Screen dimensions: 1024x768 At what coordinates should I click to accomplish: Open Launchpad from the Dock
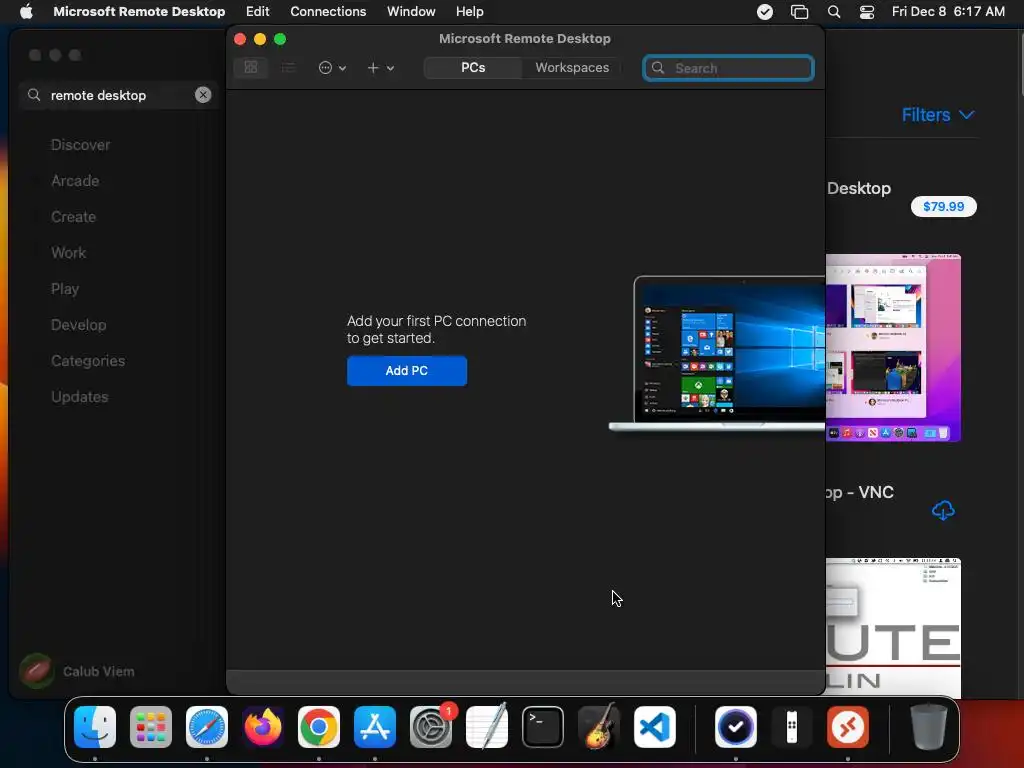point(151,727)
